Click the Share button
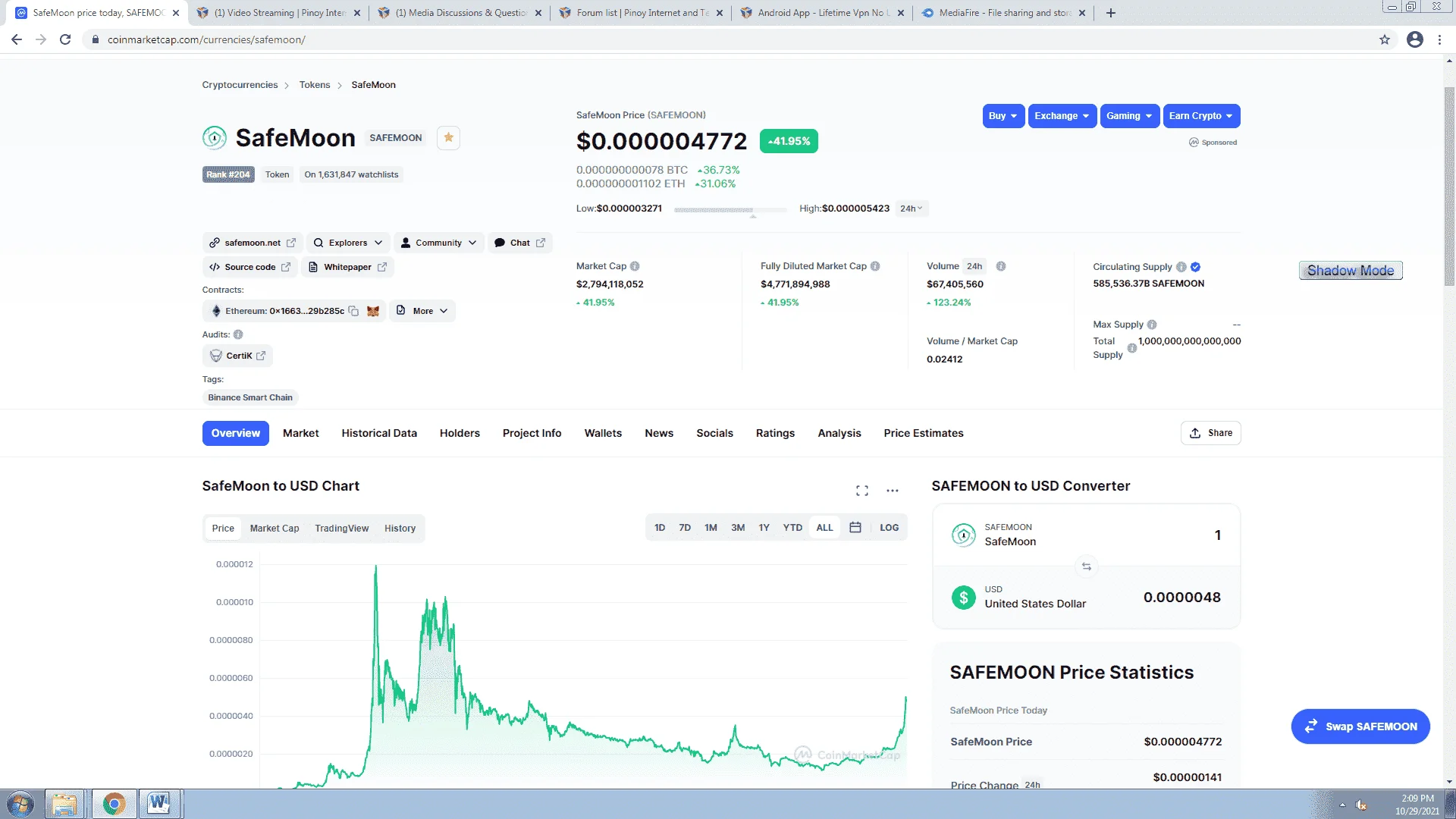The image size is (1456, 819). point(1210,433)
